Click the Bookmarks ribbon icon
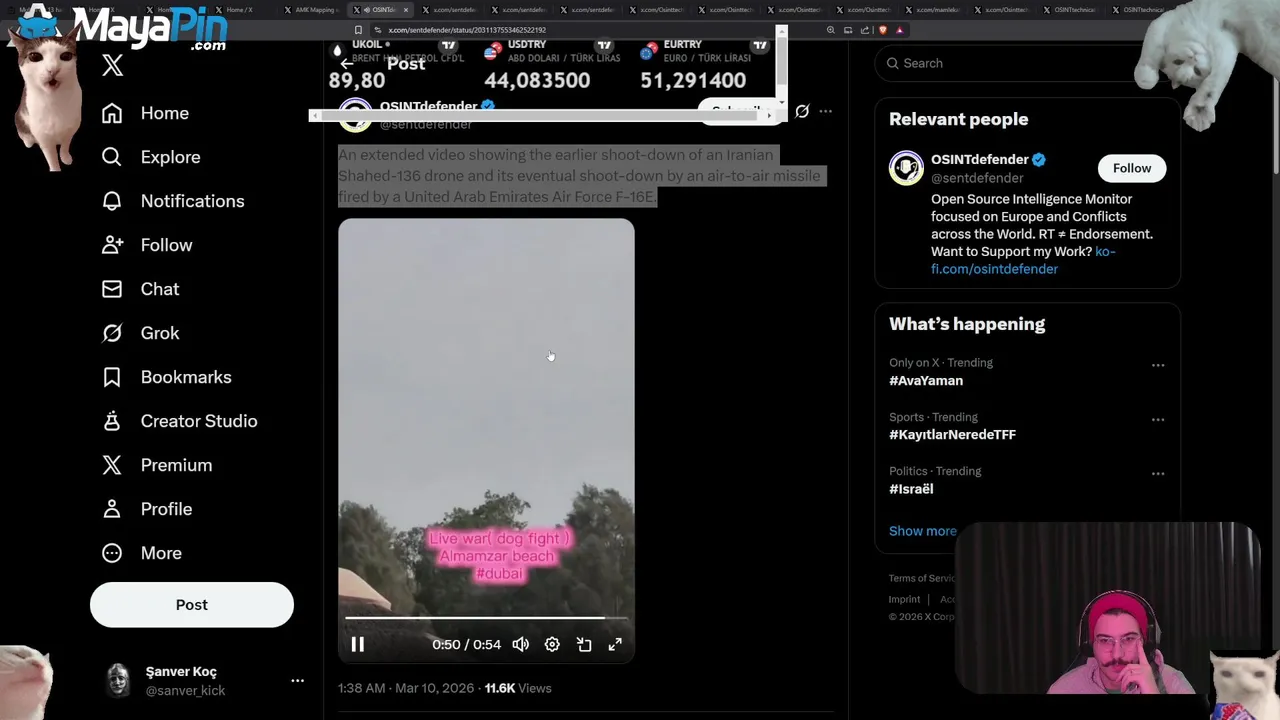Viewport: 1280px width, 720px height. (x=112, y=377)
